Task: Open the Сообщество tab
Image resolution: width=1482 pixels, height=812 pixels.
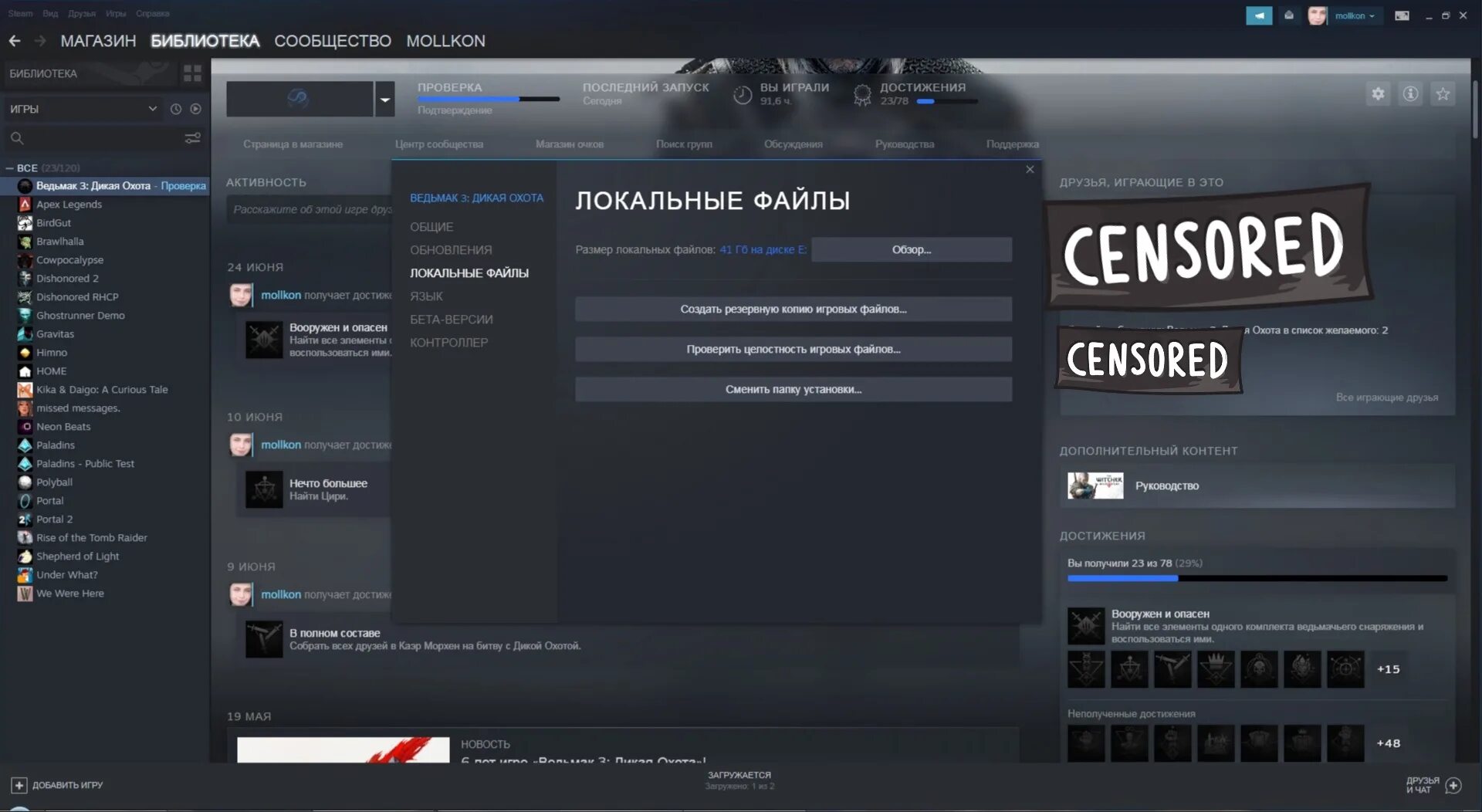Action: coord(333,41)
